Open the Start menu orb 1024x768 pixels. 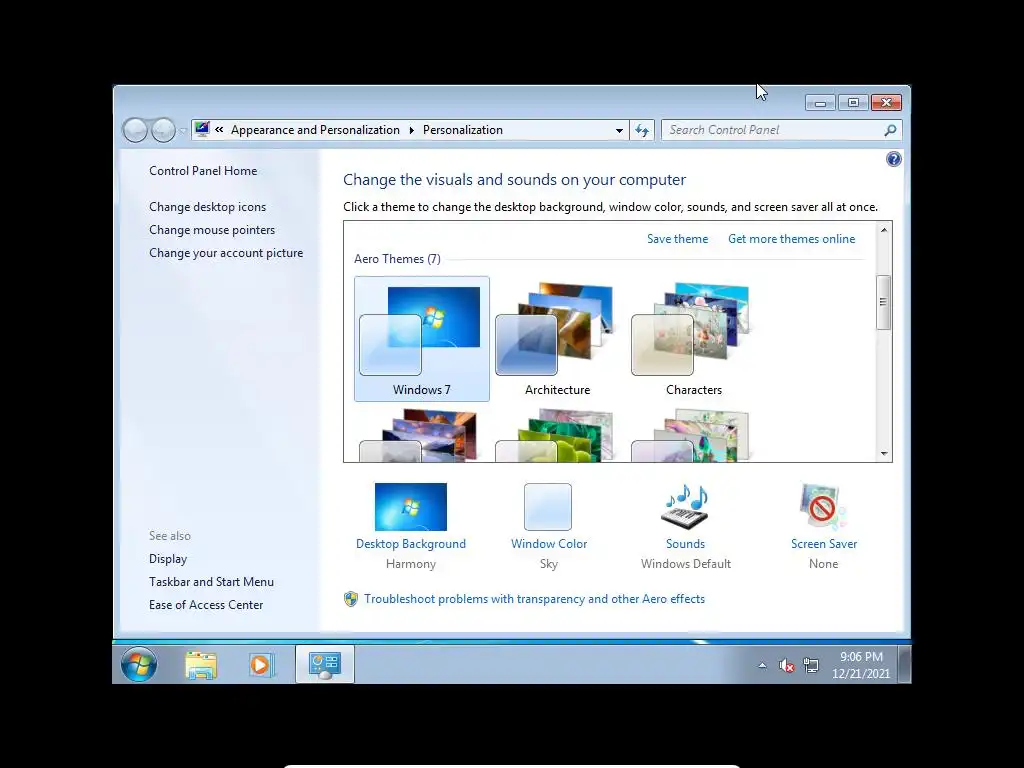138,664
